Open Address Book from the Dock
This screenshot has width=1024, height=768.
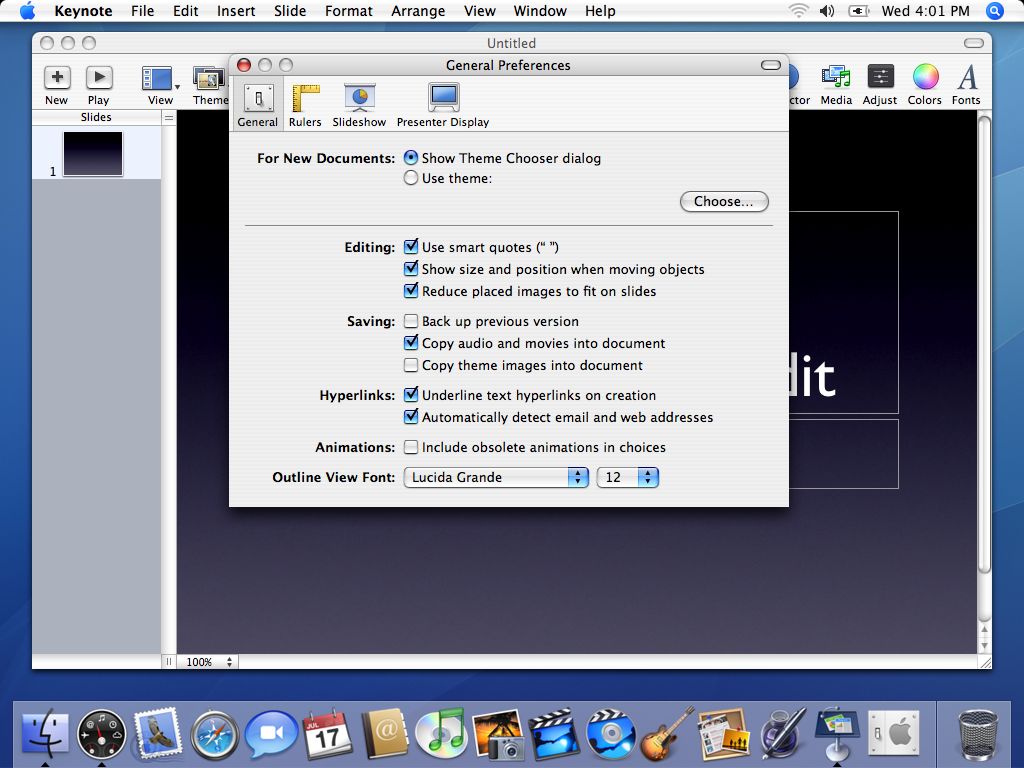point(385,735)
